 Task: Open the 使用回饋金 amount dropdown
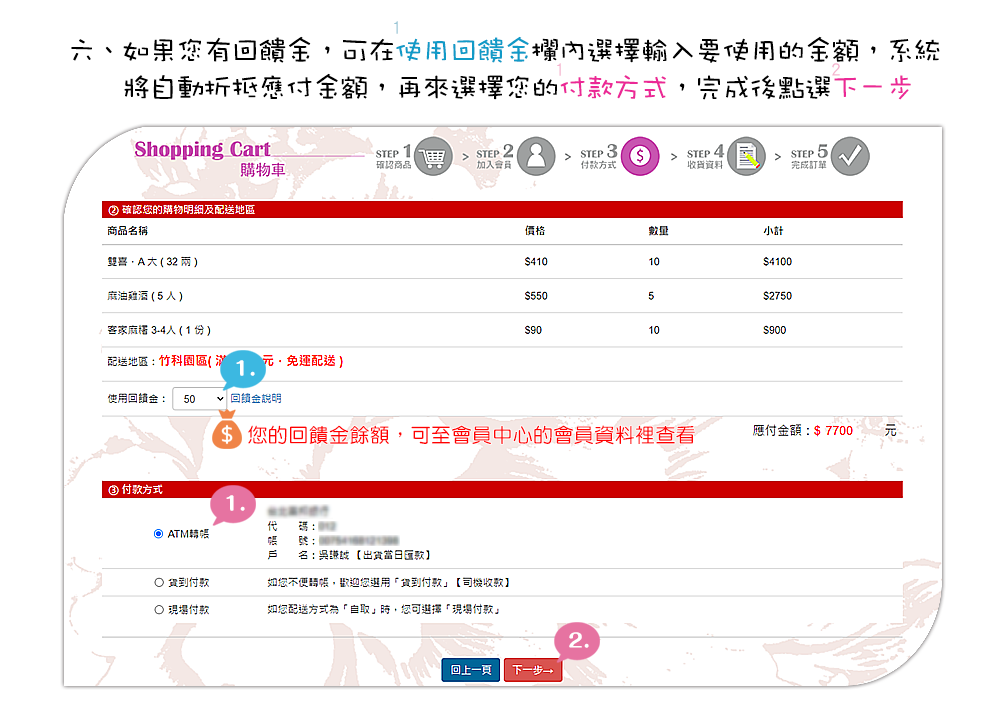tap(200, 398)
